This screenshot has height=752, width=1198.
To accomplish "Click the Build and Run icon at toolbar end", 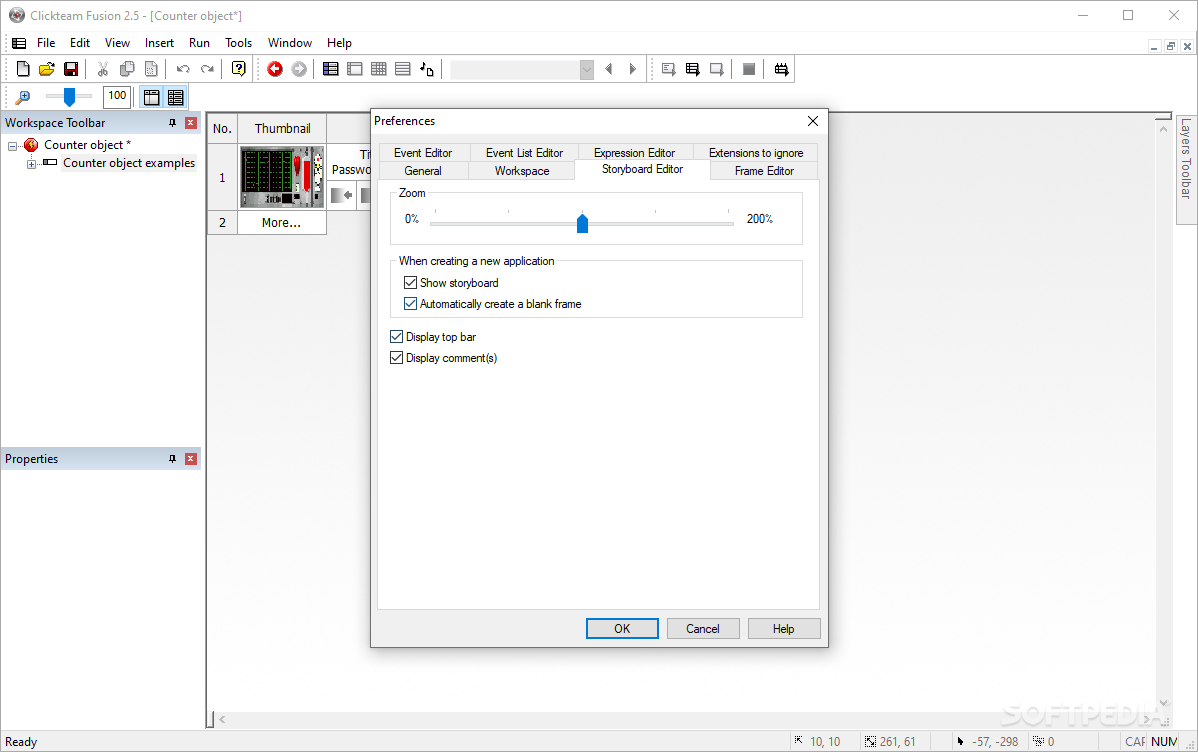I will pos(781,69).
